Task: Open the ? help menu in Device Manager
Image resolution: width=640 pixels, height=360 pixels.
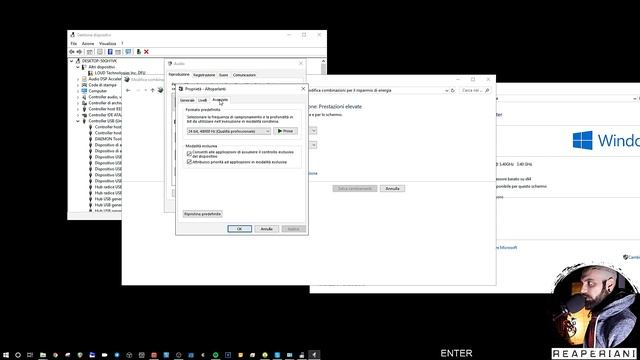Action: click(x=122, y=44)
